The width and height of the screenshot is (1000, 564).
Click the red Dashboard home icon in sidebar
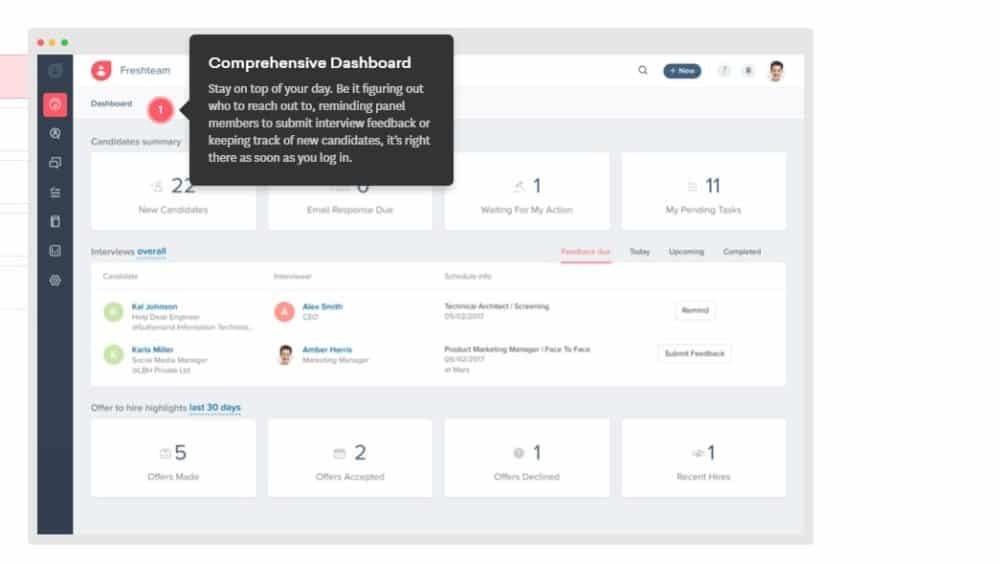click(x=55, y=104)
